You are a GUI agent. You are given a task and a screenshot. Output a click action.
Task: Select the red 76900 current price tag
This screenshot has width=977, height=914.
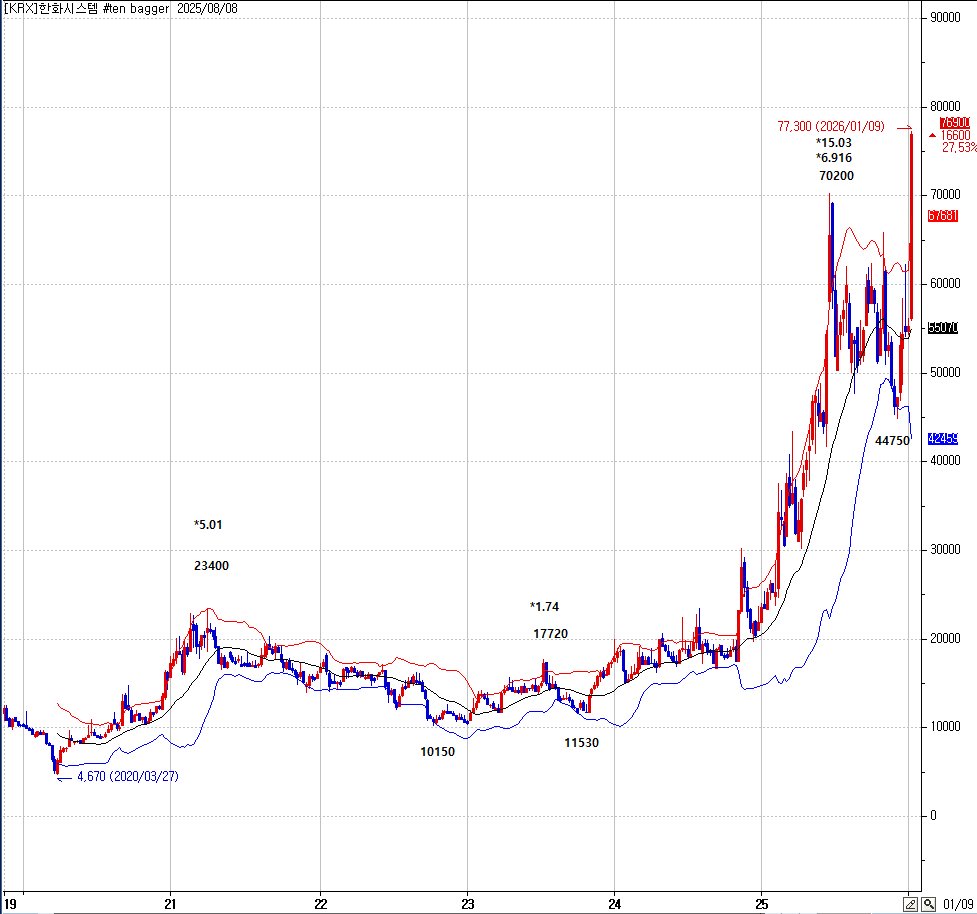[x=955, y=122]
